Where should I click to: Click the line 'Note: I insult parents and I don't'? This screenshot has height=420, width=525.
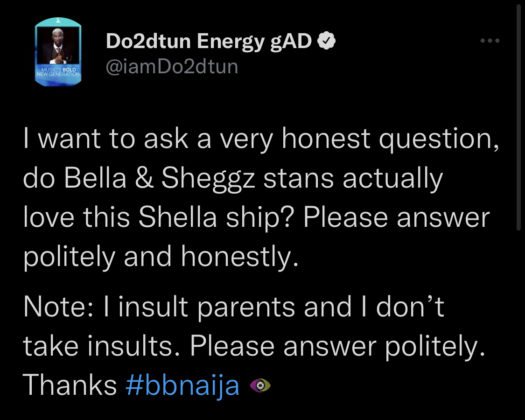point(234,307)
